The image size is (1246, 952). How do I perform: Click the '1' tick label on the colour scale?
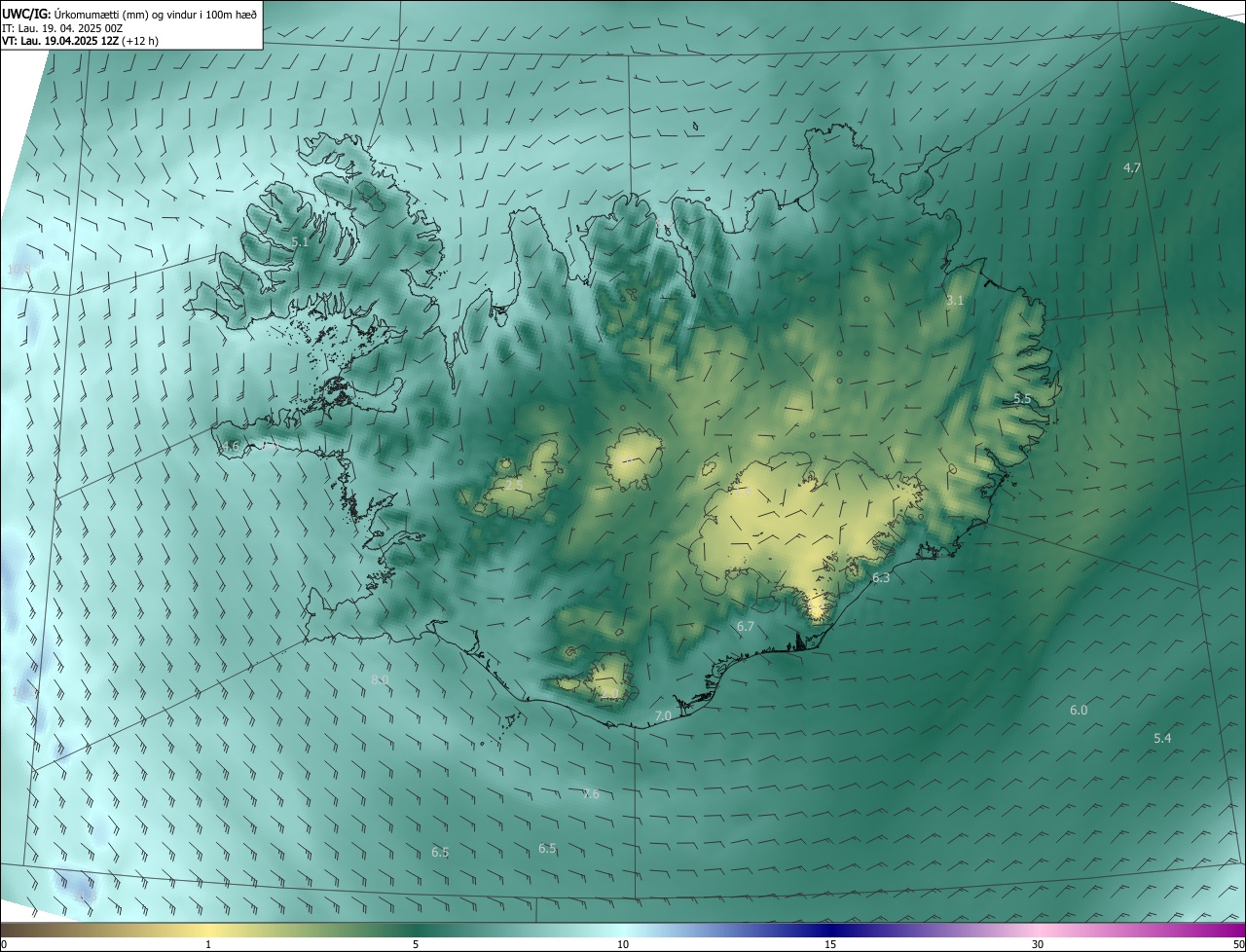coord(208,945)
